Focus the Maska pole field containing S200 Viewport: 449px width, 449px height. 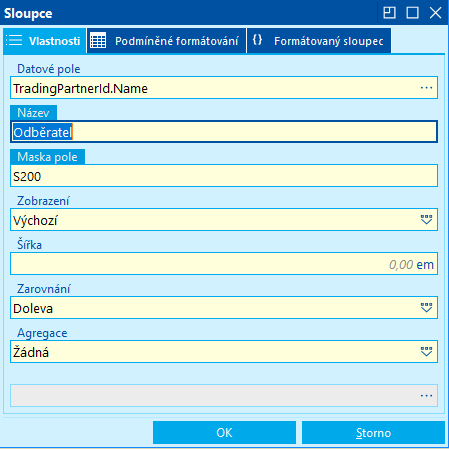(x=224, y=176)
